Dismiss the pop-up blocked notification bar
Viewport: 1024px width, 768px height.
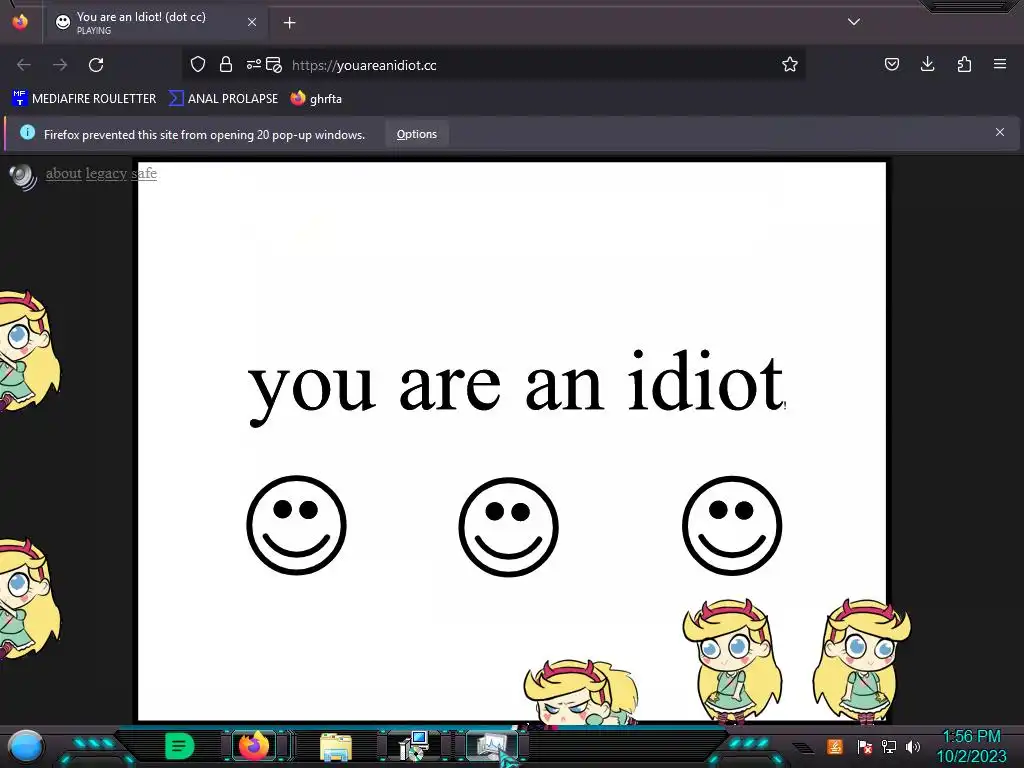coord(1000,133)
